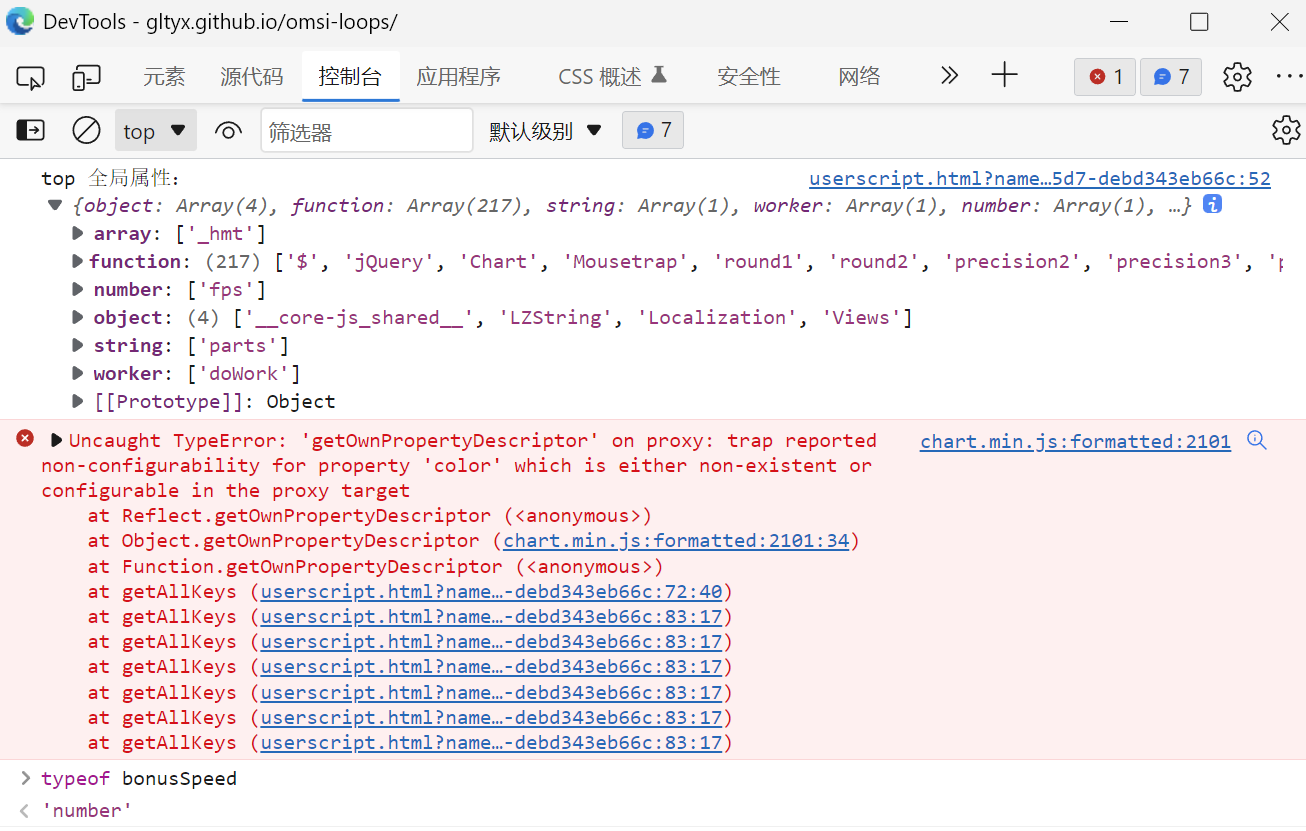
Task: Open the 默认级别 log level dropdown
Action: click(545, 131)
